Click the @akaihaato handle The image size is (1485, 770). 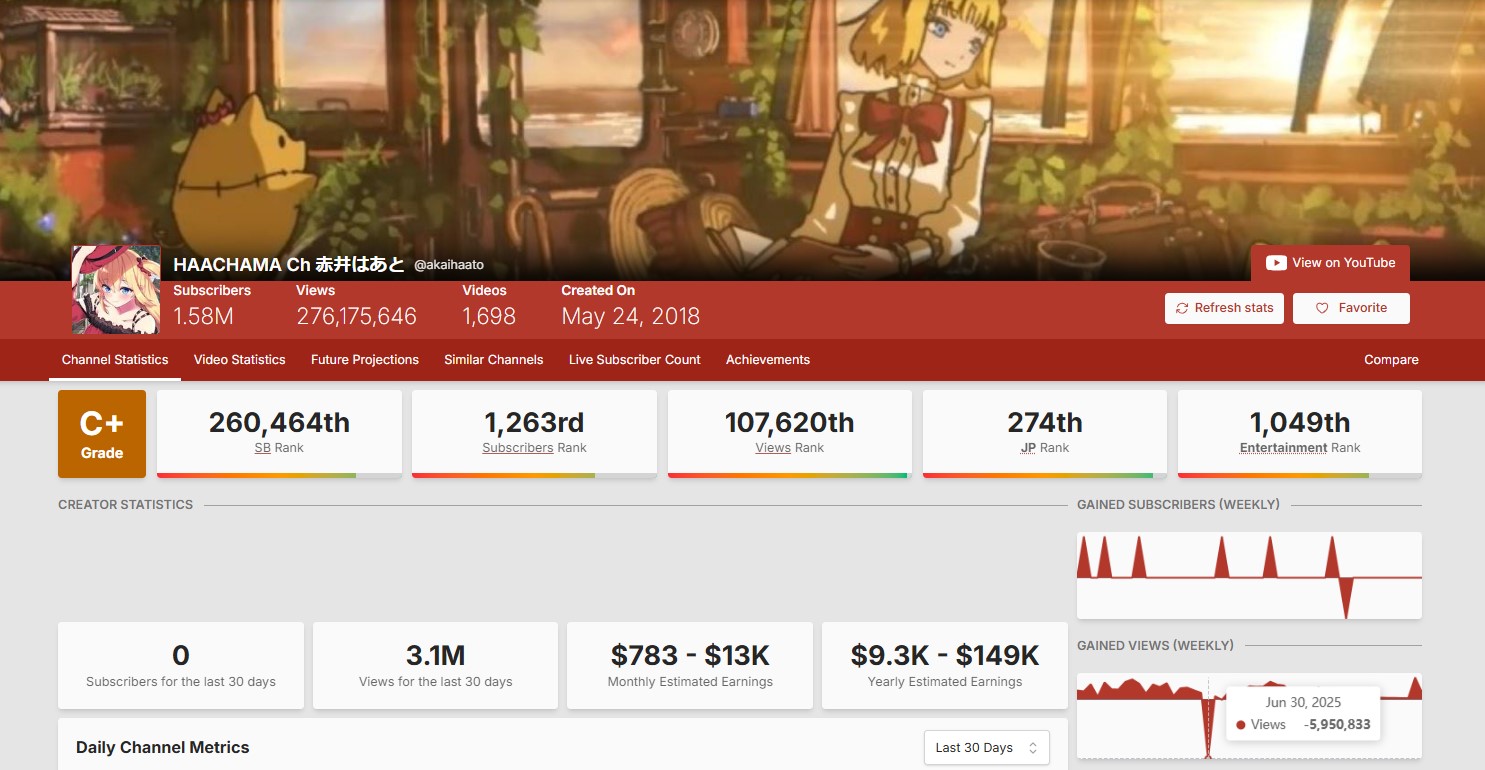449,265
